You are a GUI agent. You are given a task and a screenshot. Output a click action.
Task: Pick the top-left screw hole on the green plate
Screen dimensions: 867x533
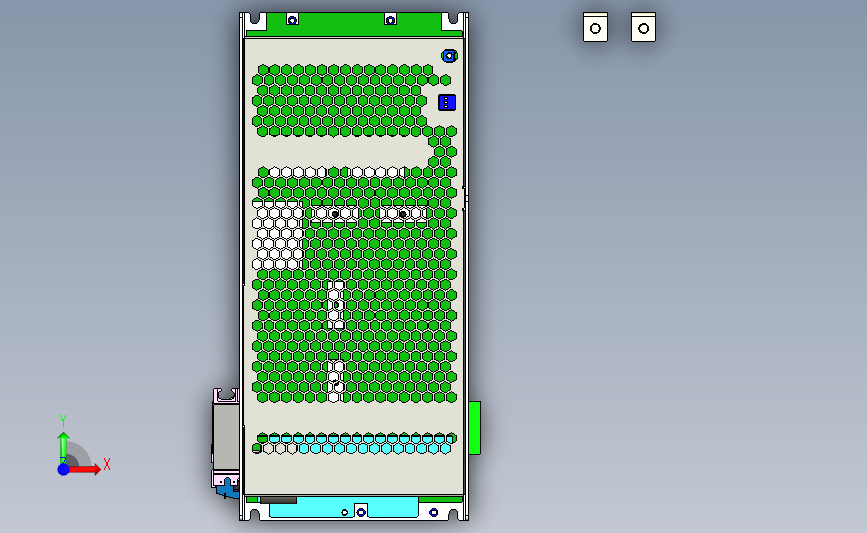293,20
